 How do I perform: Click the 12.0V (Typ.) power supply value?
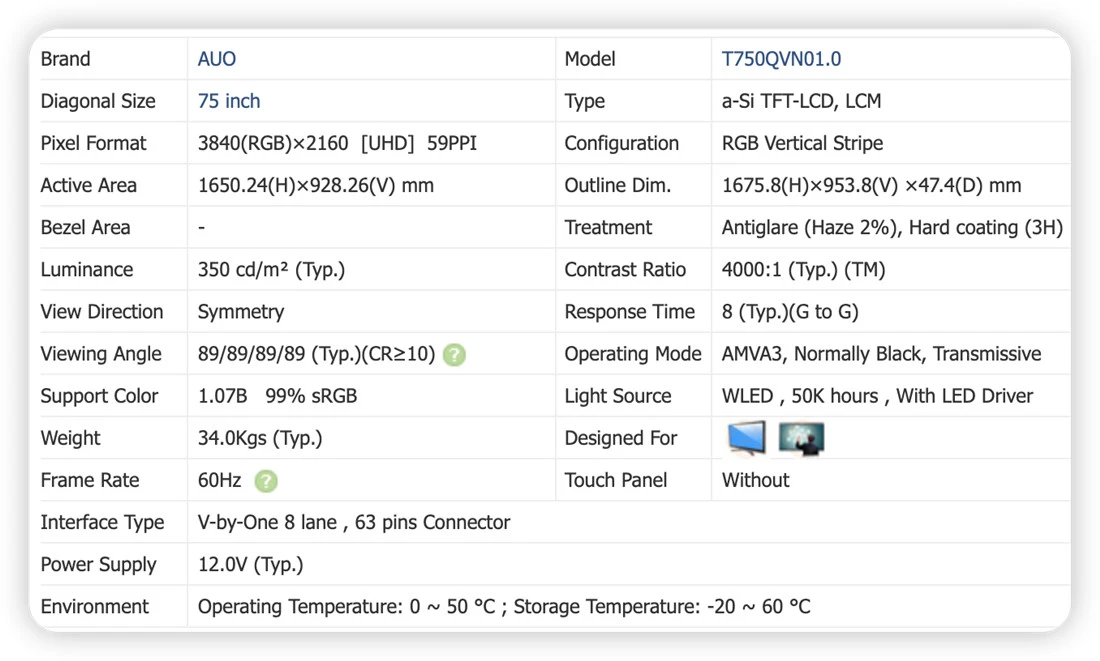pos(250,564)
